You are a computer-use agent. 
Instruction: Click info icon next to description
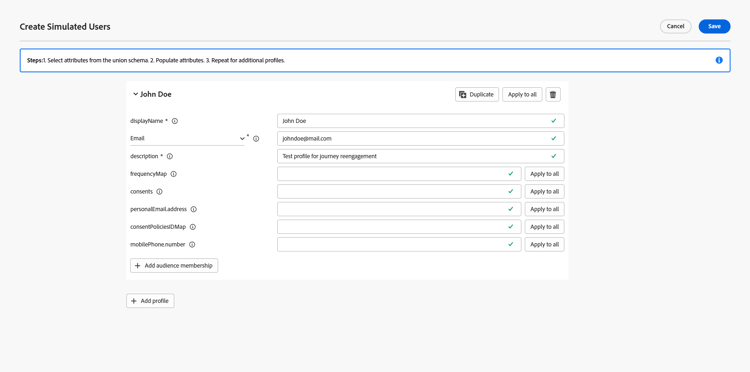pyautogui.click(x=170, y=156)
